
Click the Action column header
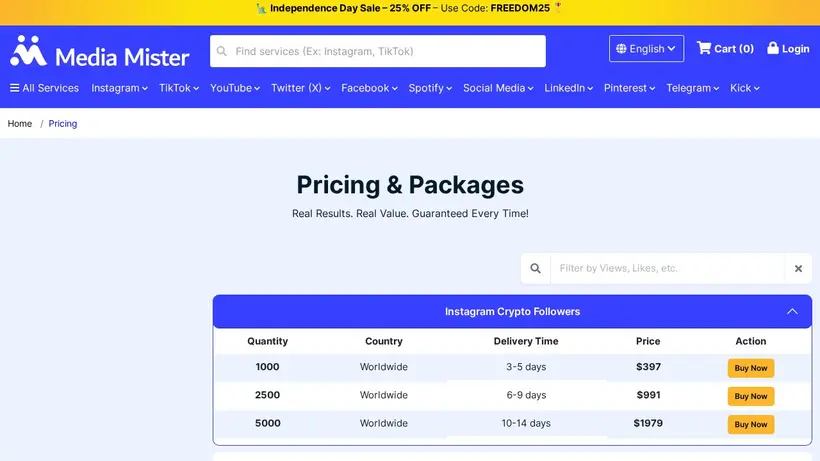pyautogui.click(x=750, y=341)
